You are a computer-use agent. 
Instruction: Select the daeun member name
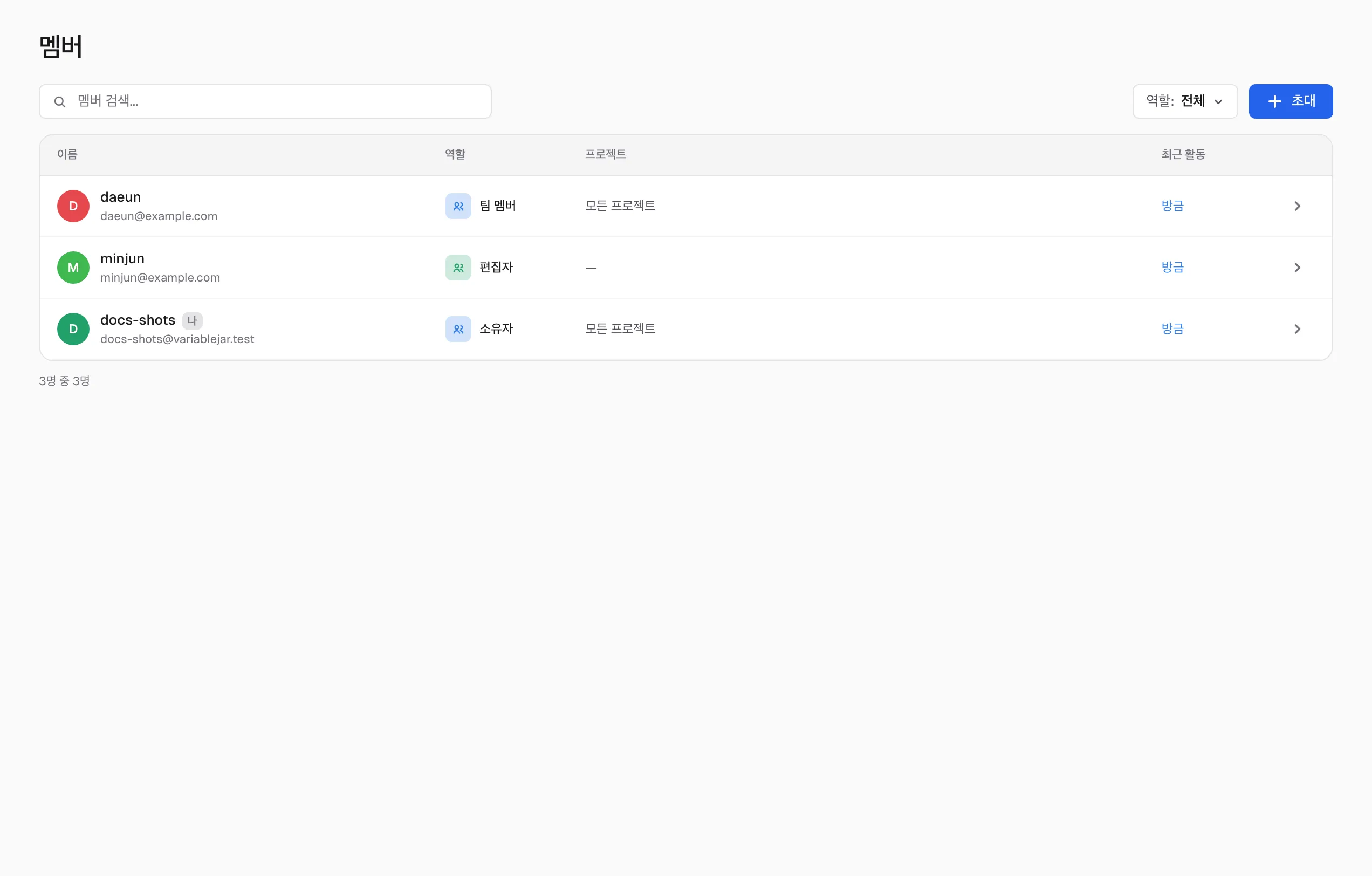point(120,197)
